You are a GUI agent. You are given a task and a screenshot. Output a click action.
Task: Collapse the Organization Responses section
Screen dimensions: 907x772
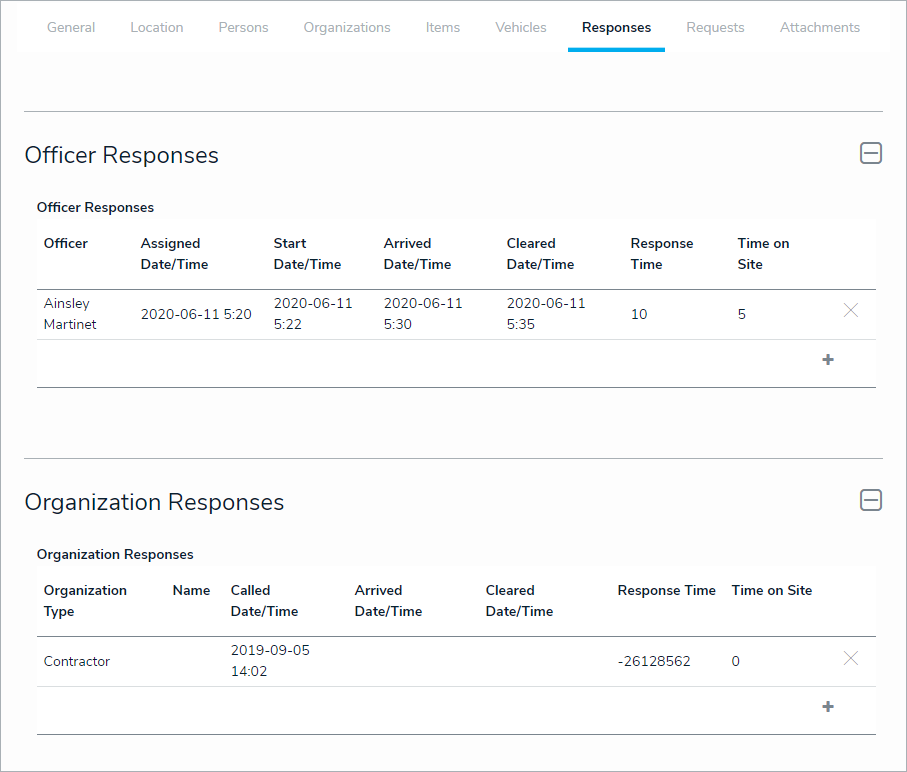click(x=871, y=500)
